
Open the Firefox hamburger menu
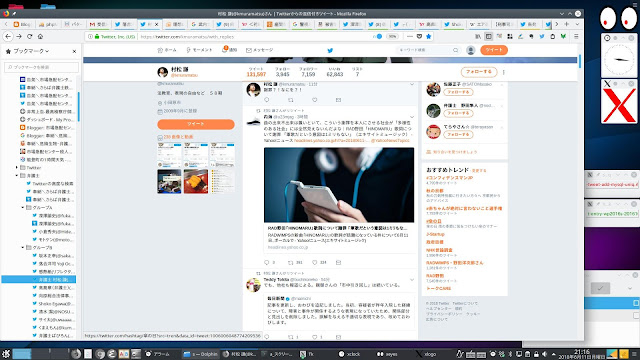click(576, 36)
